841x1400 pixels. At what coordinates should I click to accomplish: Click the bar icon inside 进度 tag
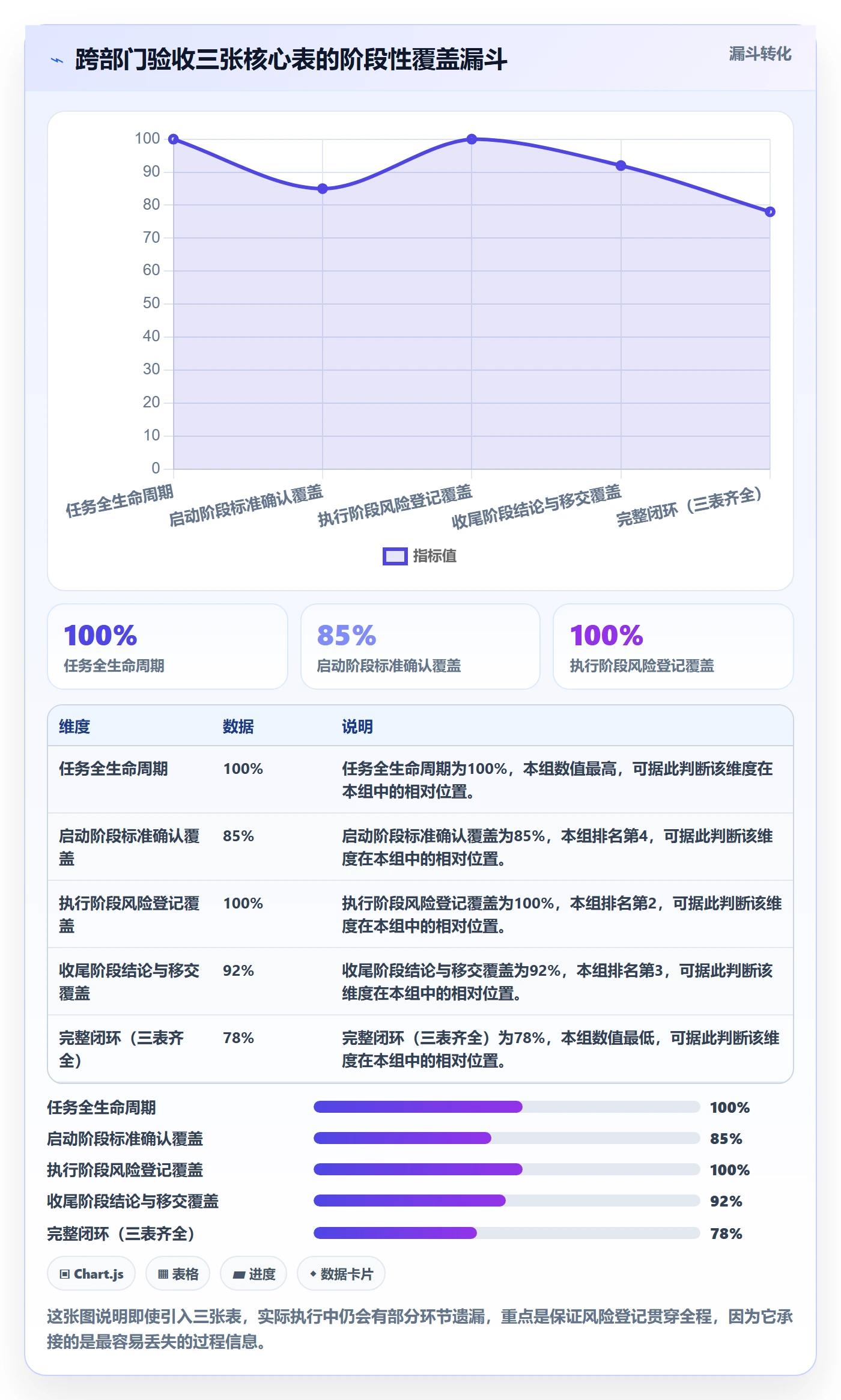(x=239, y=1274)
